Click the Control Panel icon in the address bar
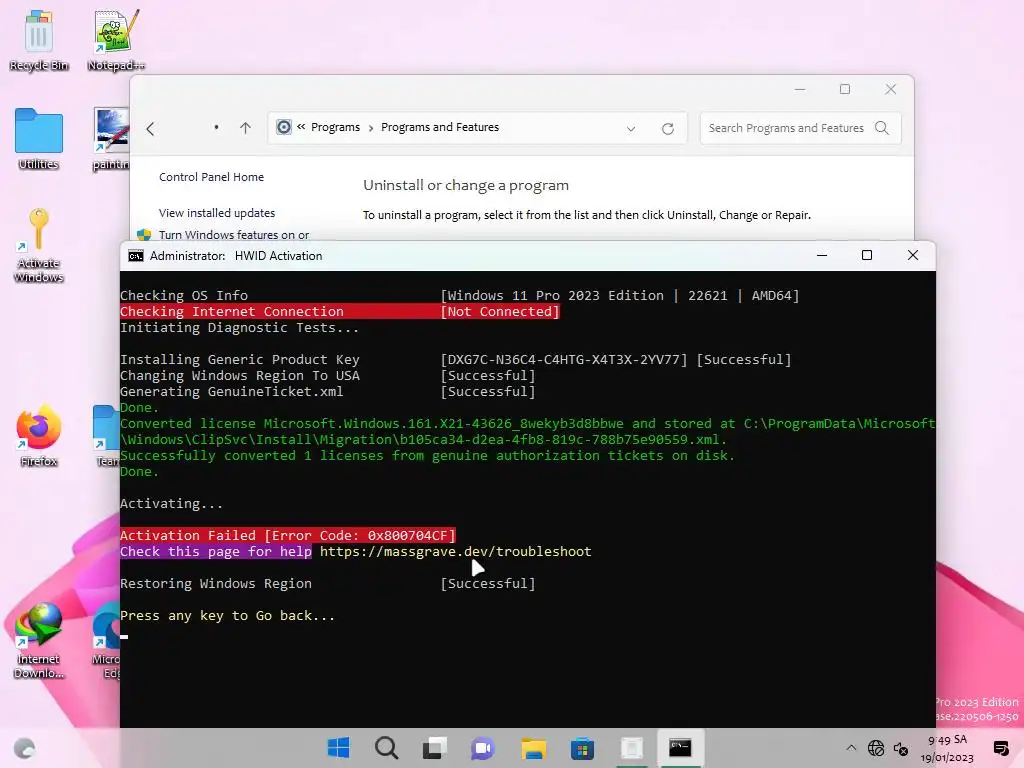Image resolution: width=1024 pixels, height=768 pixels. pyautogui.click(x=283, y=127)
